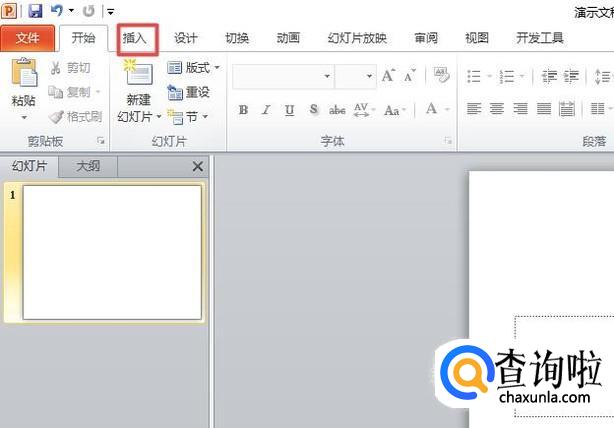Click the 复制 copy button
The height and width of the screenshot is (428, 614).
click(x=69, y=92)
